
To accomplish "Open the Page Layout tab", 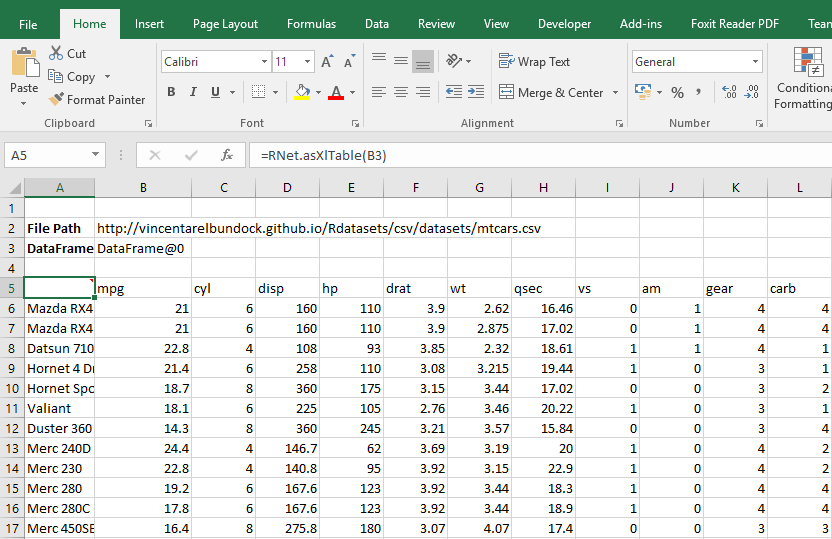I will (x=225, y=24).
